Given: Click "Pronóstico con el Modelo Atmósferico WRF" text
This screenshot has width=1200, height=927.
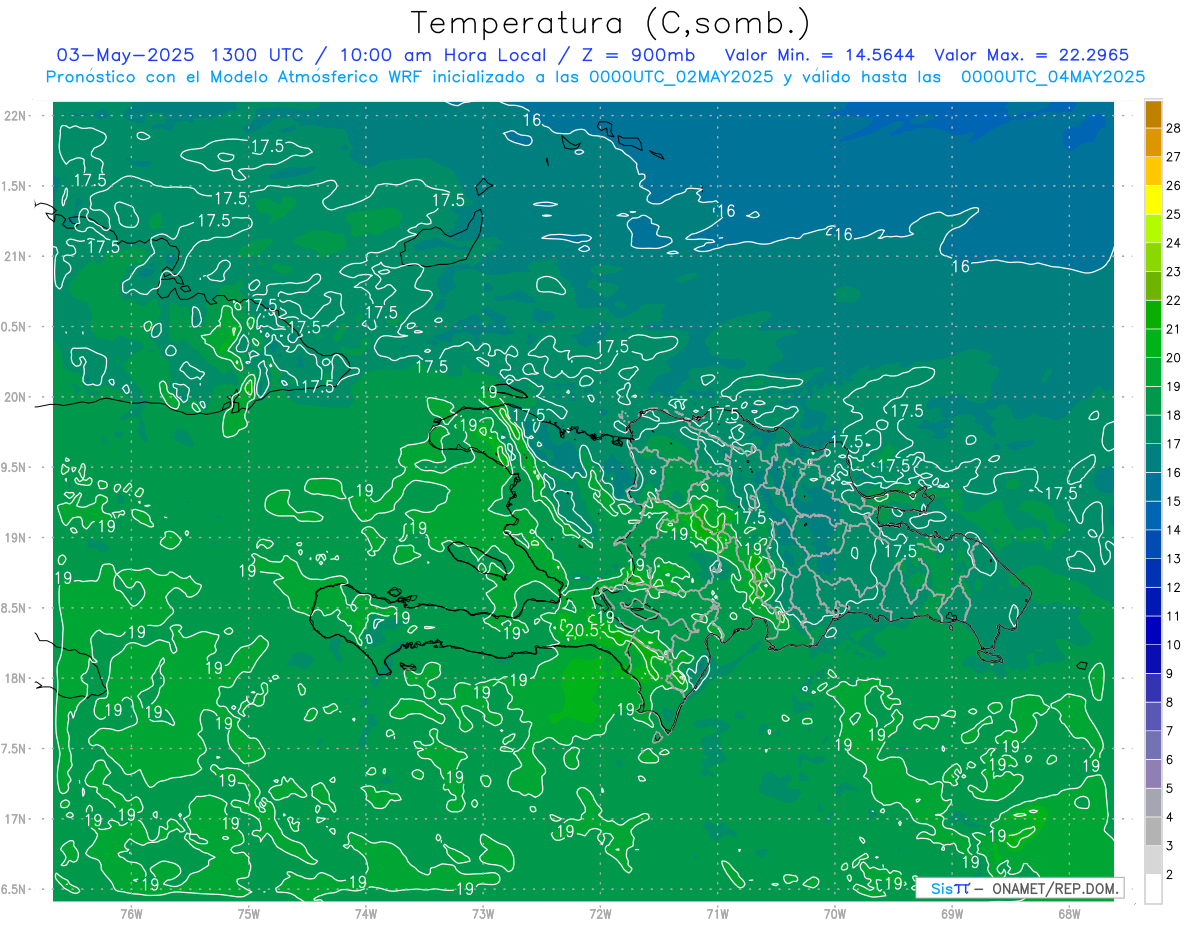Looking at the screenshot, I should point(236,76).
